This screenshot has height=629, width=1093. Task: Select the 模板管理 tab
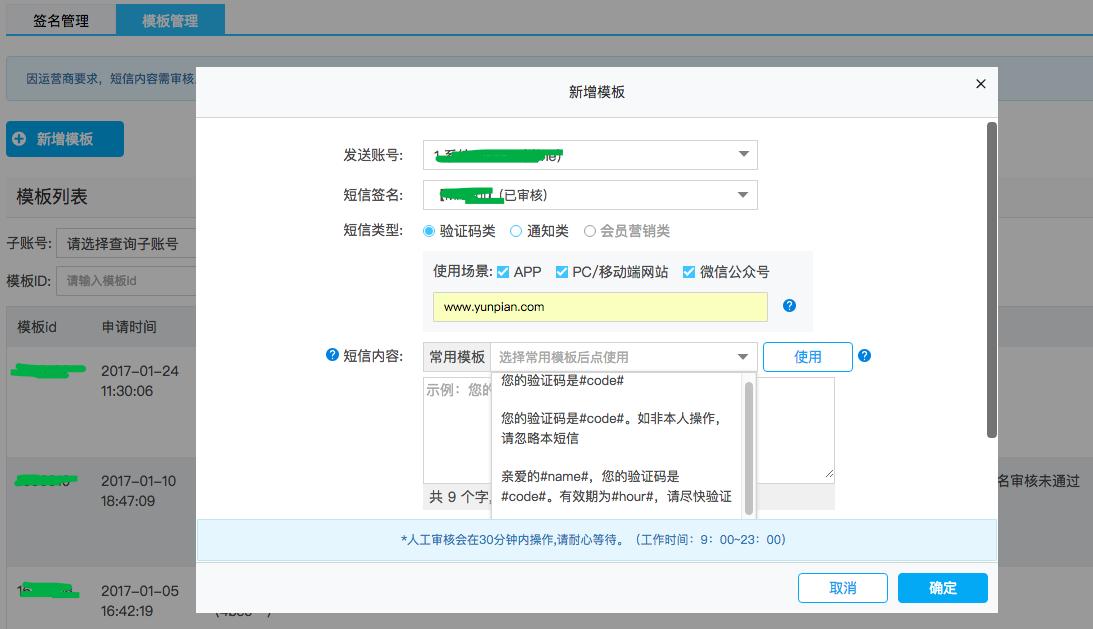coord(171,18)
